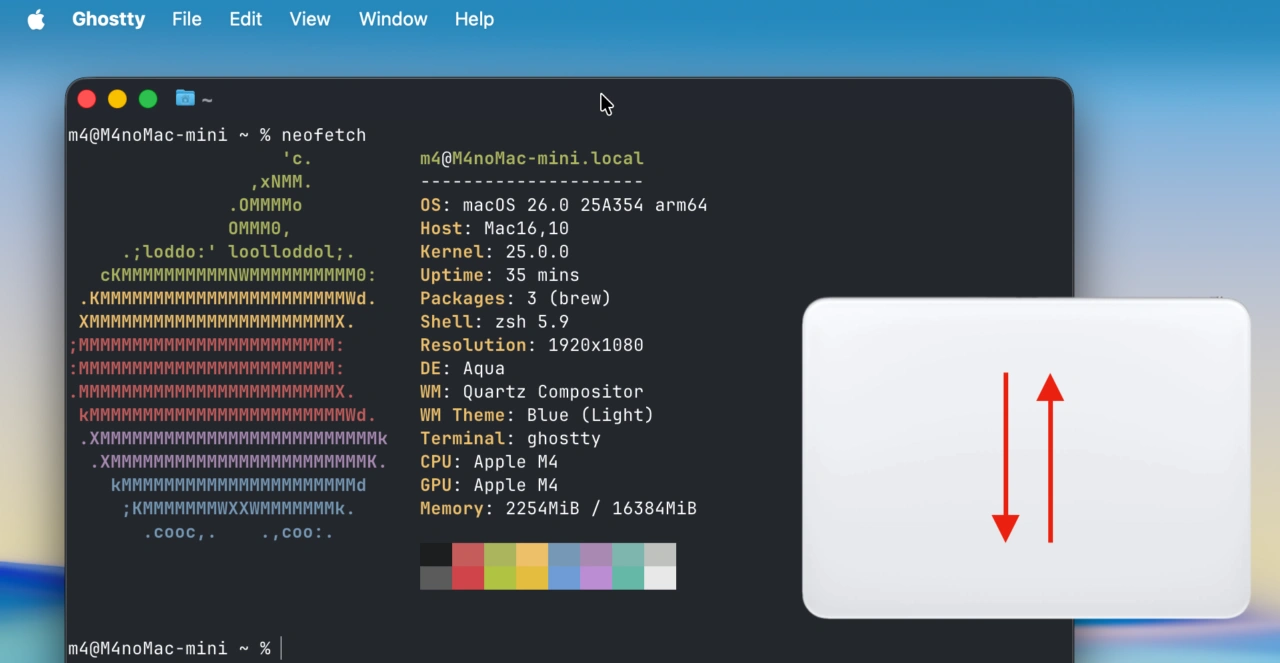Open the Apple menu

pos(36,18)
